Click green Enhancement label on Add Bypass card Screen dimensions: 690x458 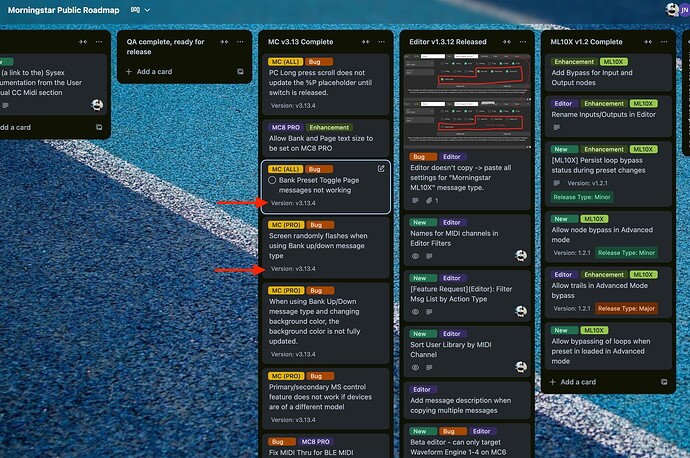(574, 62)
